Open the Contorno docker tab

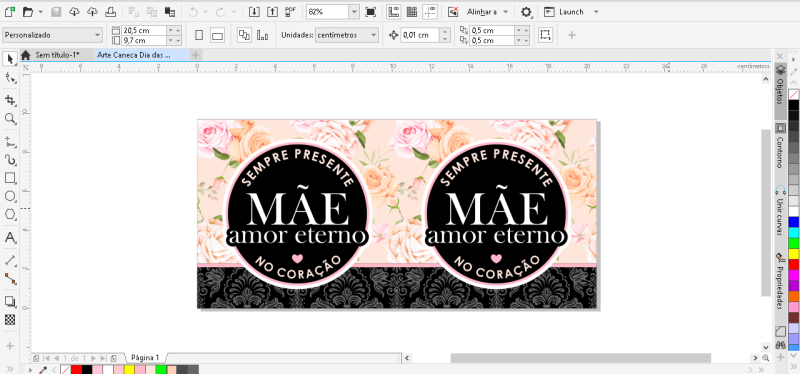pyautogui.click(x=780, y=146)
